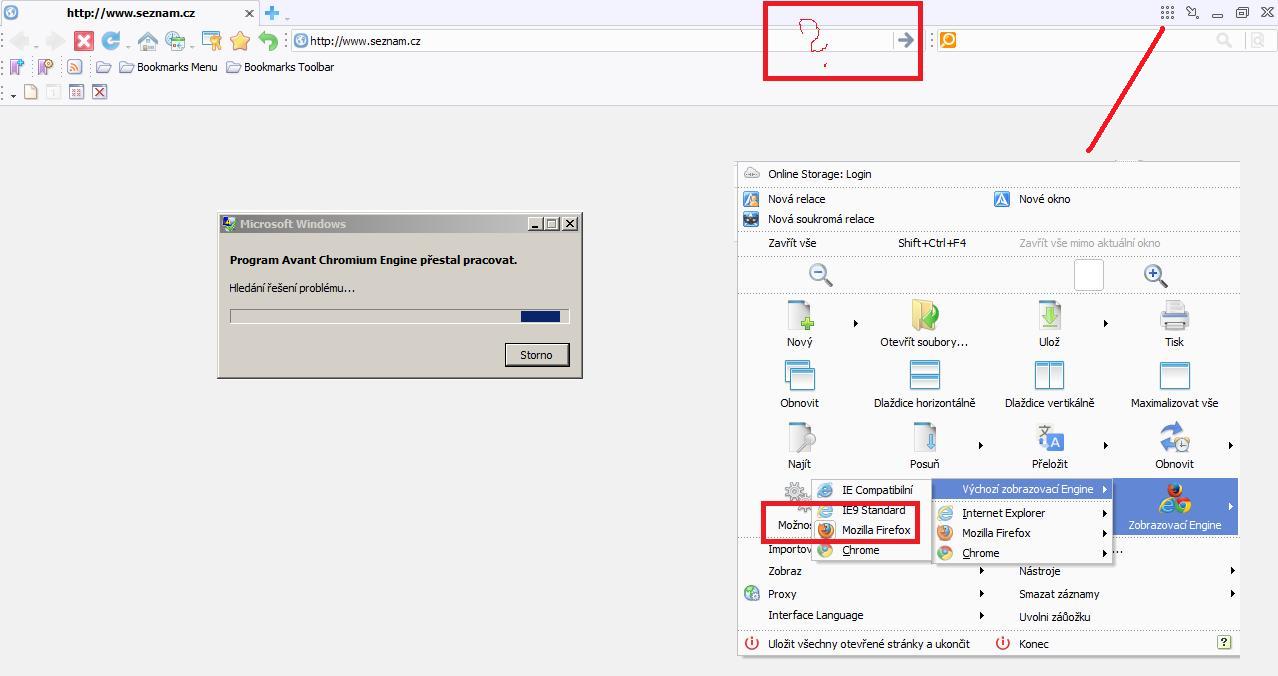Image resolution: width=1278 pixels, height=676 pixels.
Task: Click the Zobrazovací Engine icon
Action: pos(1175,498)
